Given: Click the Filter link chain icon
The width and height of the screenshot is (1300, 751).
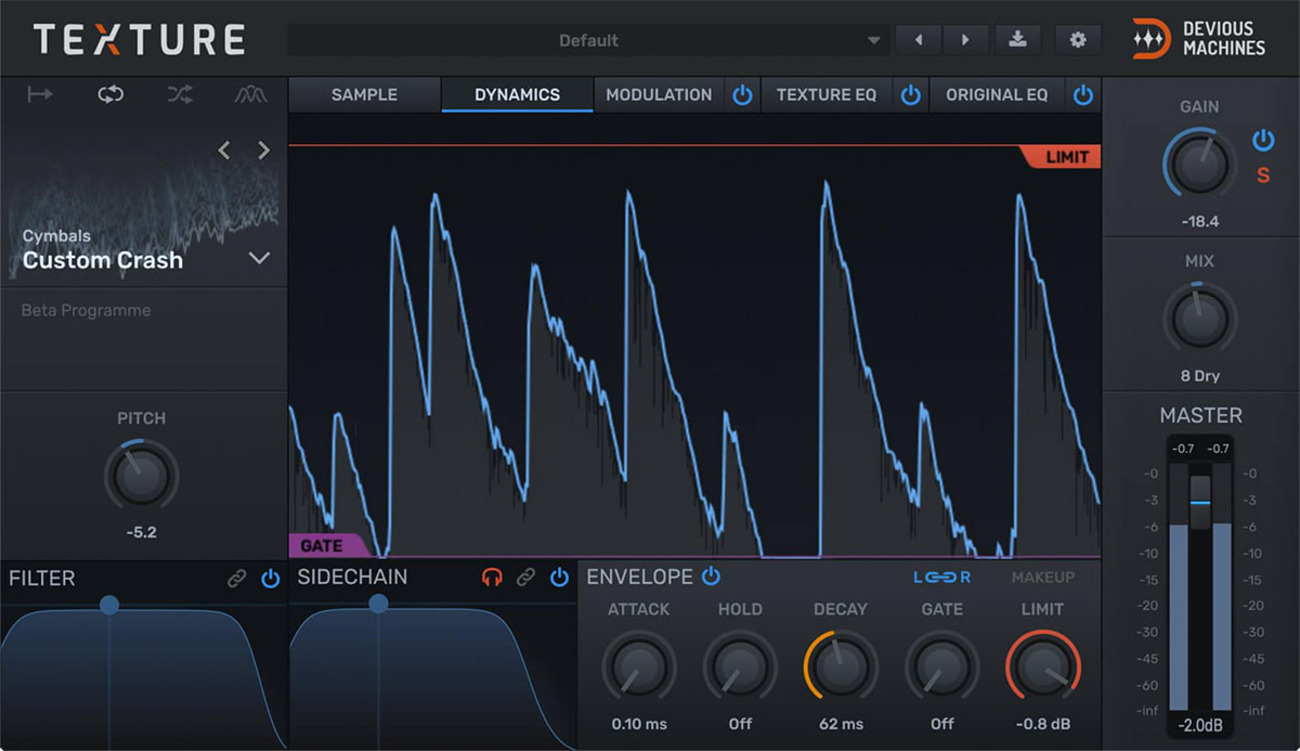Looking at the screenshot, I should pos(236,579).
